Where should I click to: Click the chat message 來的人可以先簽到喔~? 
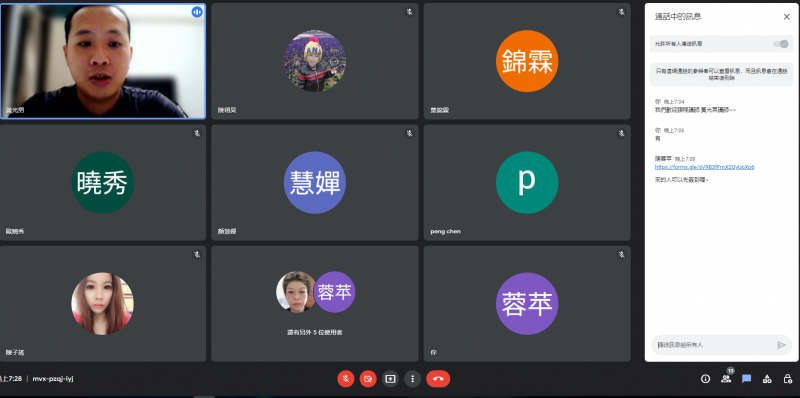pos(682,180)
